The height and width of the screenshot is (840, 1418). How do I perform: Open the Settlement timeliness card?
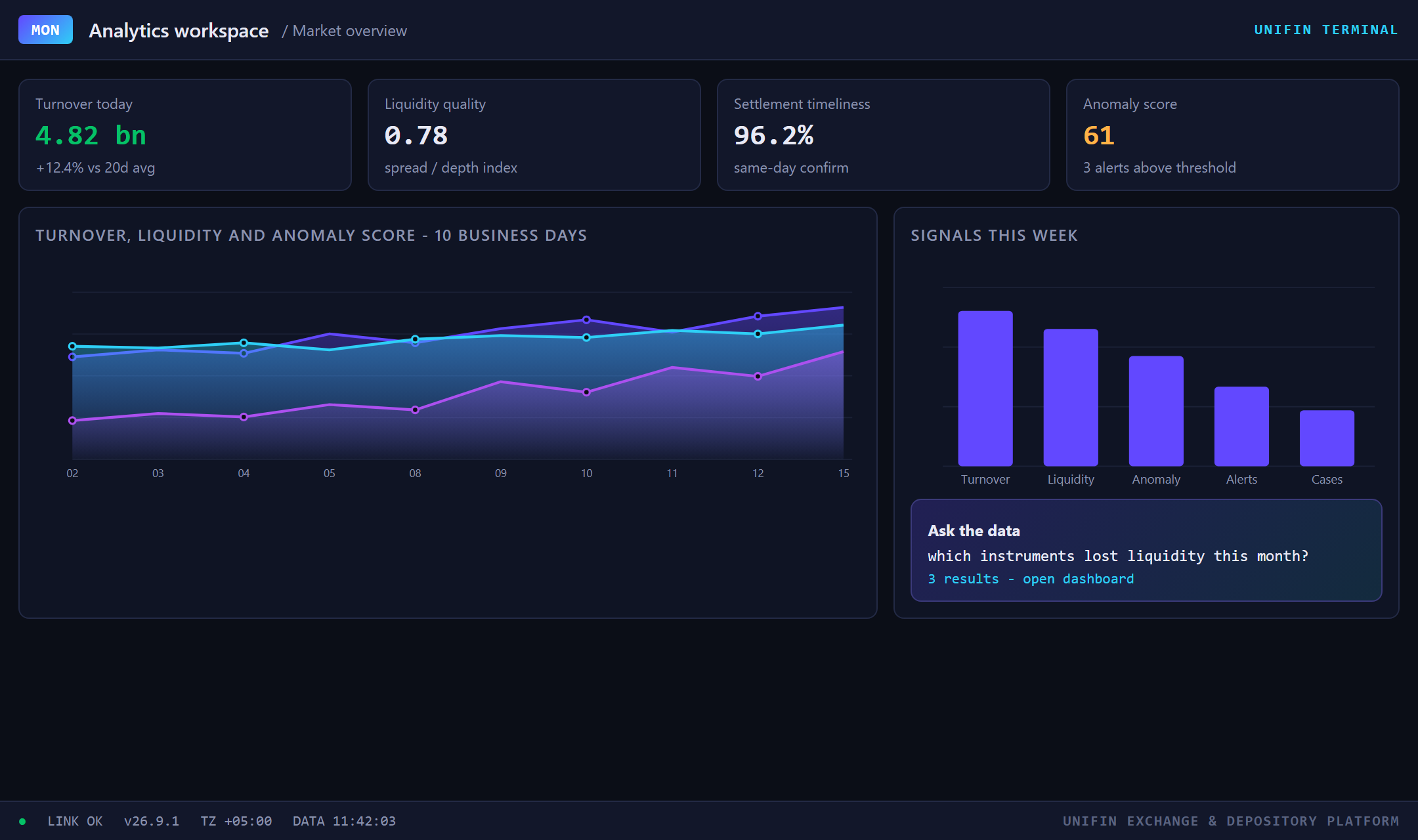[884, 135]
